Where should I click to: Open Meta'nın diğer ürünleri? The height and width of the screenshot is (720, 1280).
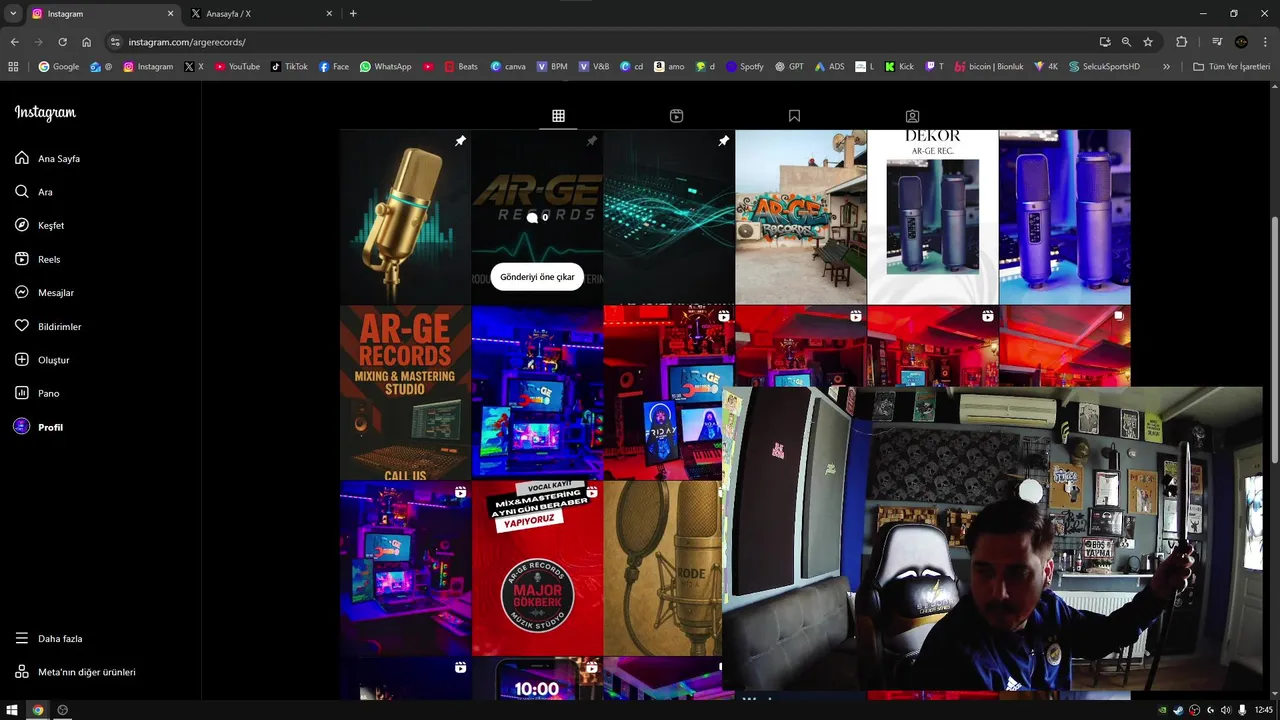(x=75, y=672)
